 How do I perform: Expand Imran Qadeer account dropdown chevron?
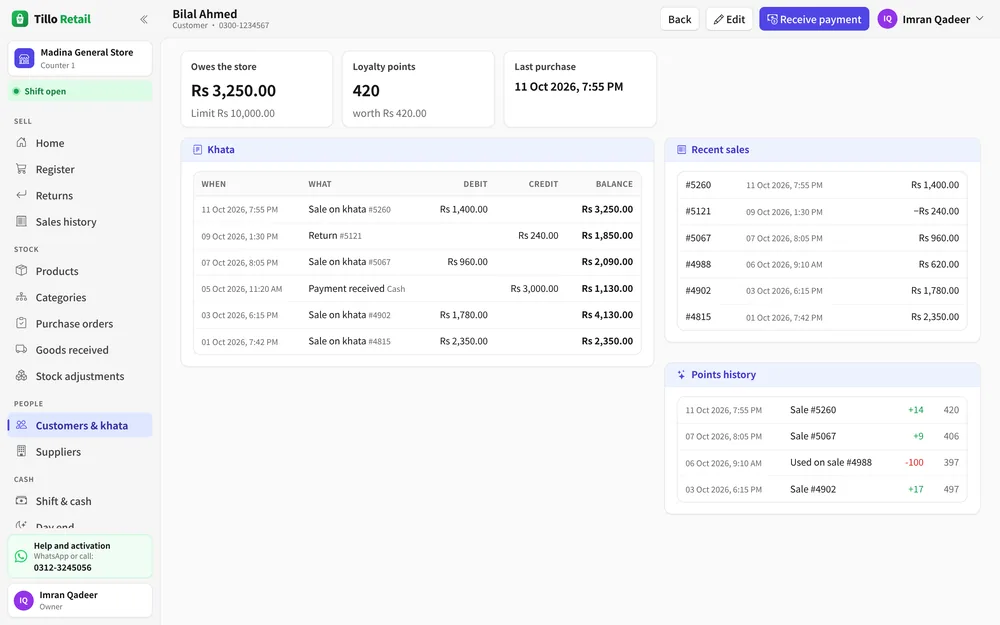click(980, 18)
